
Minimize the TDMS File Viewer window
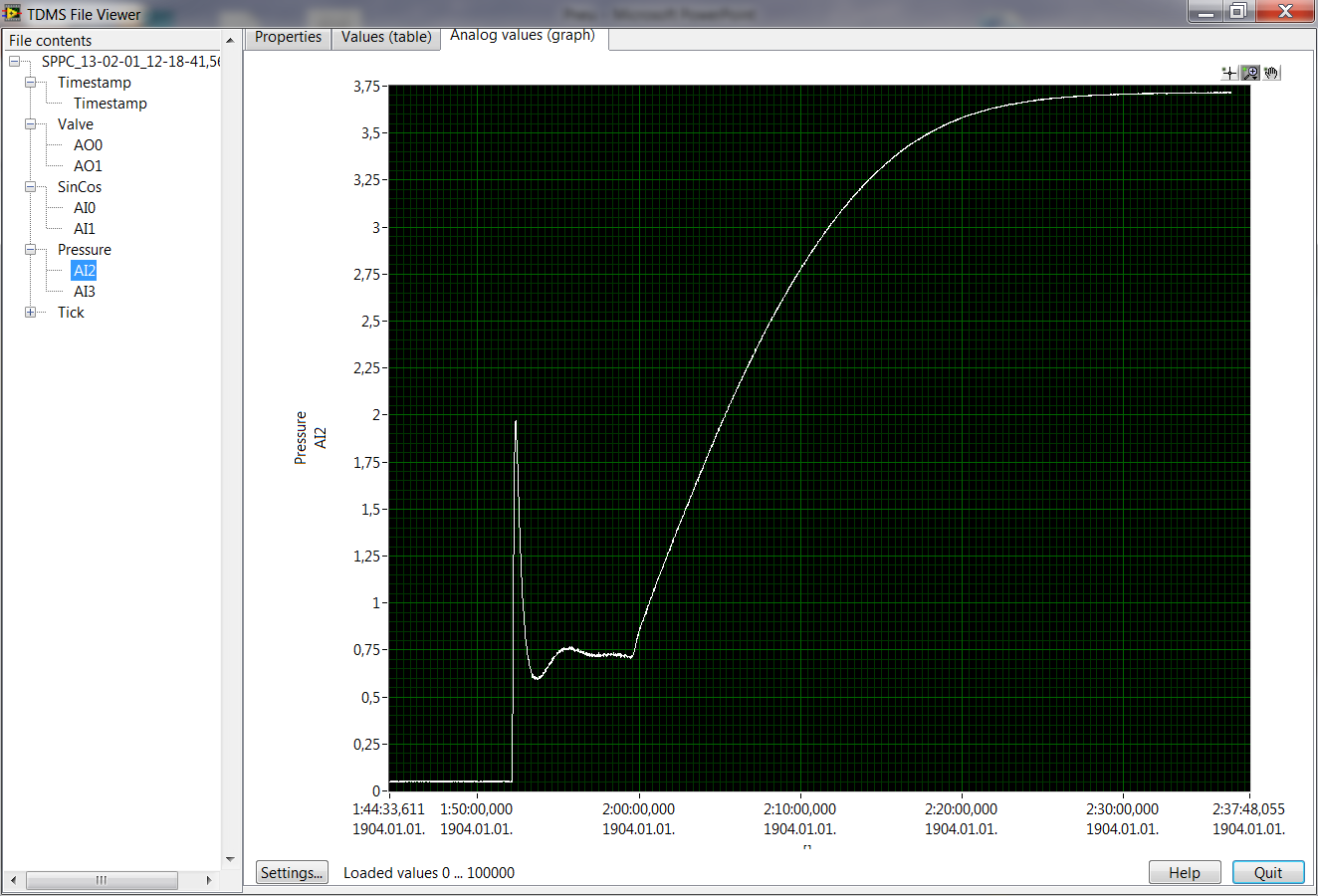click(1206, 12)
